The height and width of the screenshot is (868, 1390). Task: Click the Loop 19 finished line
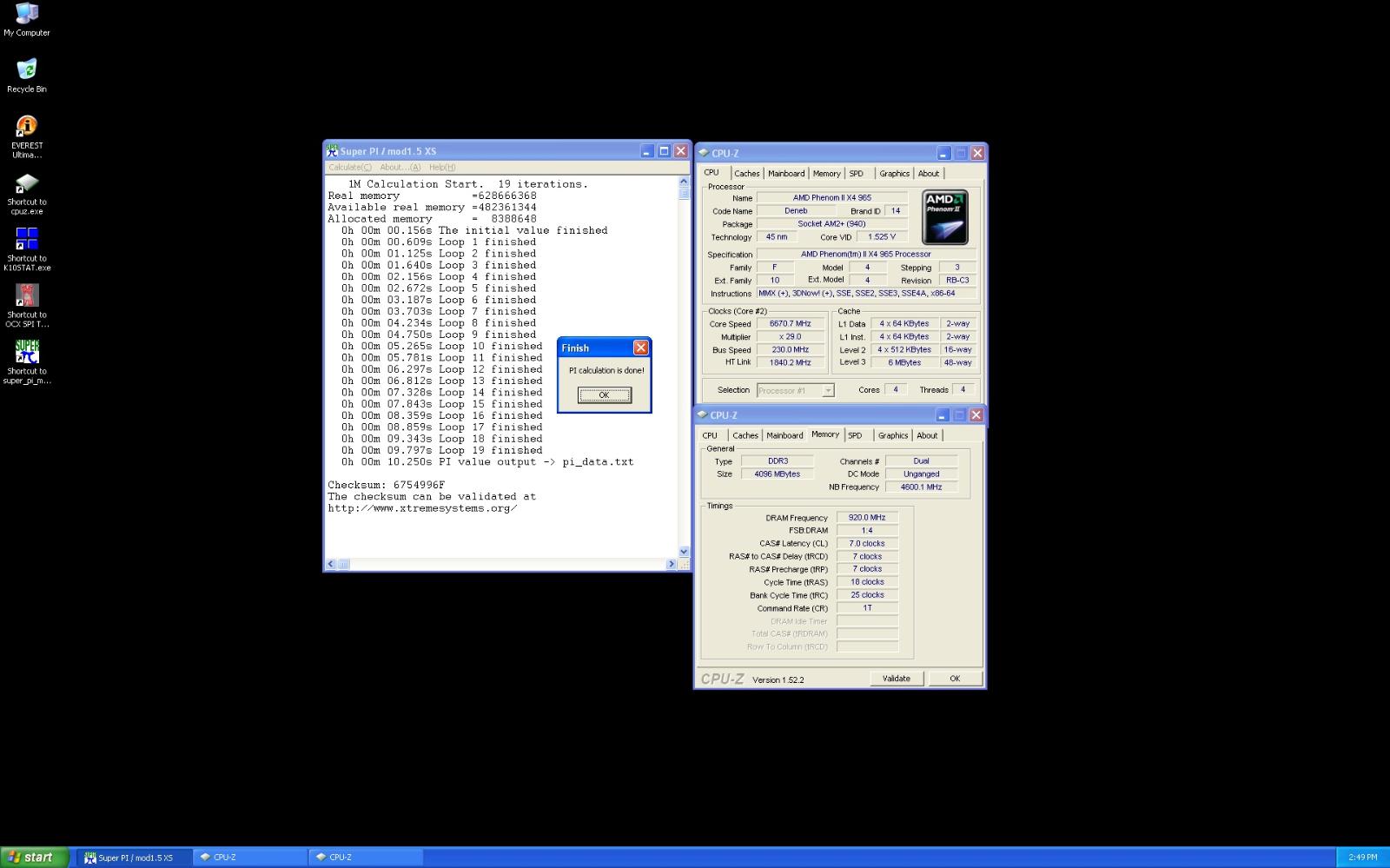tap(441, 450)
